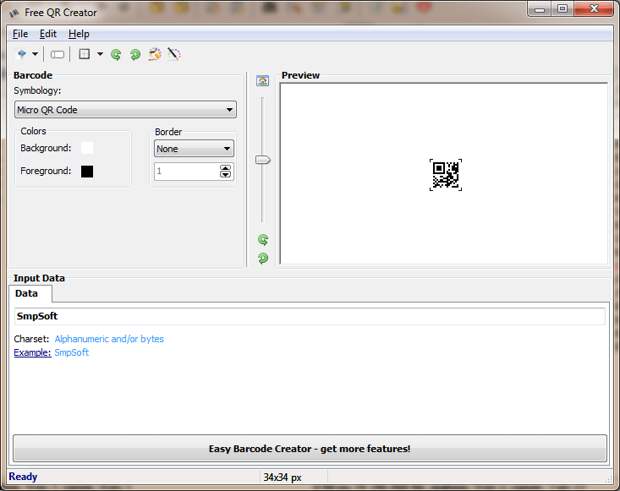620x491 pixels.
Task: Click the magic wand toolbar icon
Action: 174,54
